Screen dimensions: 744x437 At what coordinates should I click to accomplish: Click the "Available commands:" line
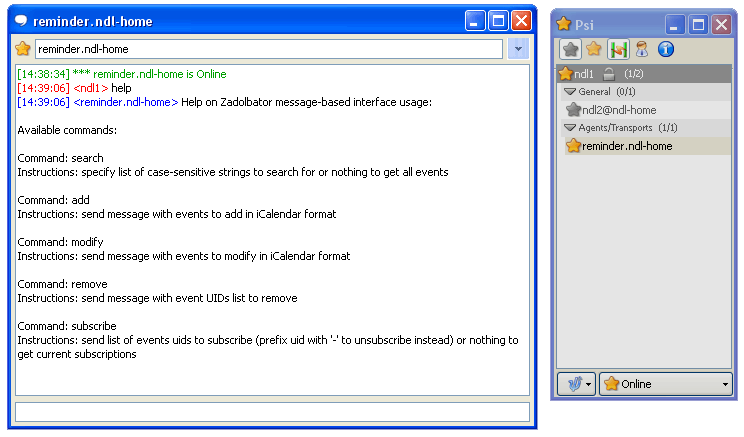point(67,130)
